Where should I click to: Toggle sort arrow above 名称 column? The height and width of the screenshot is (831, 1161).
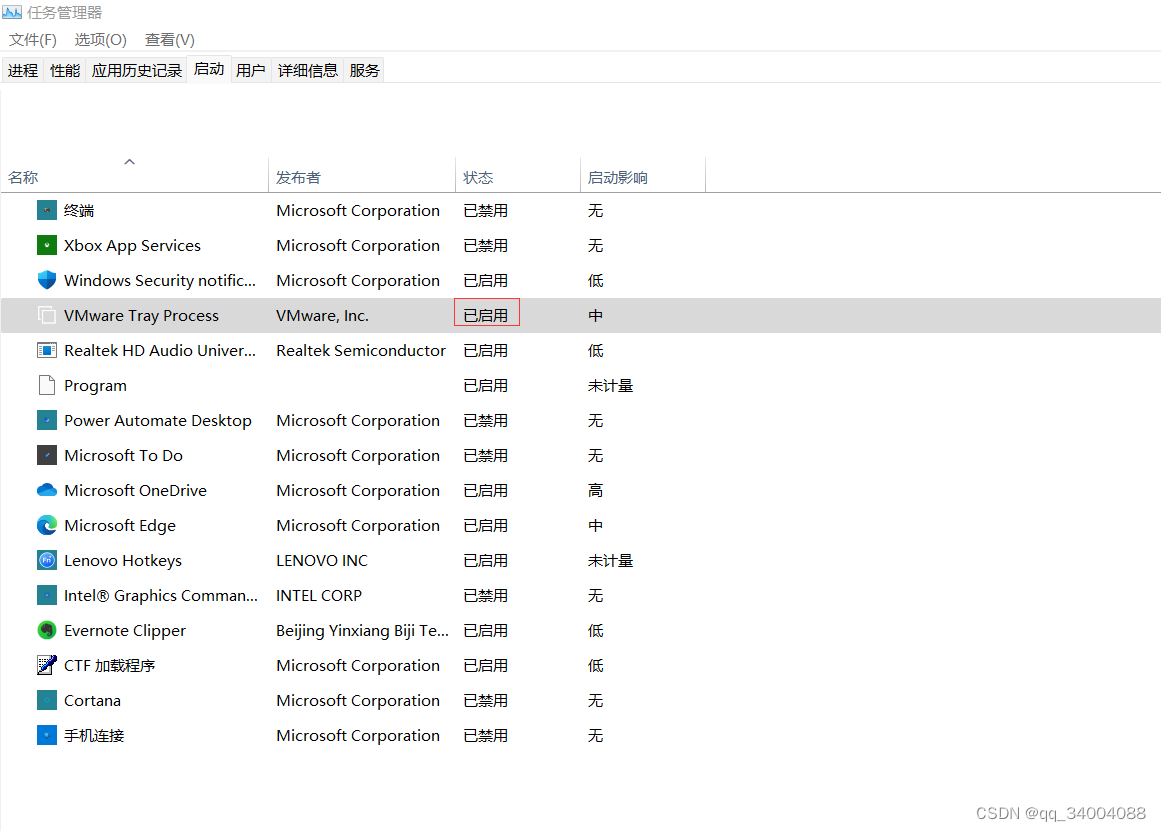pos(130,161)
